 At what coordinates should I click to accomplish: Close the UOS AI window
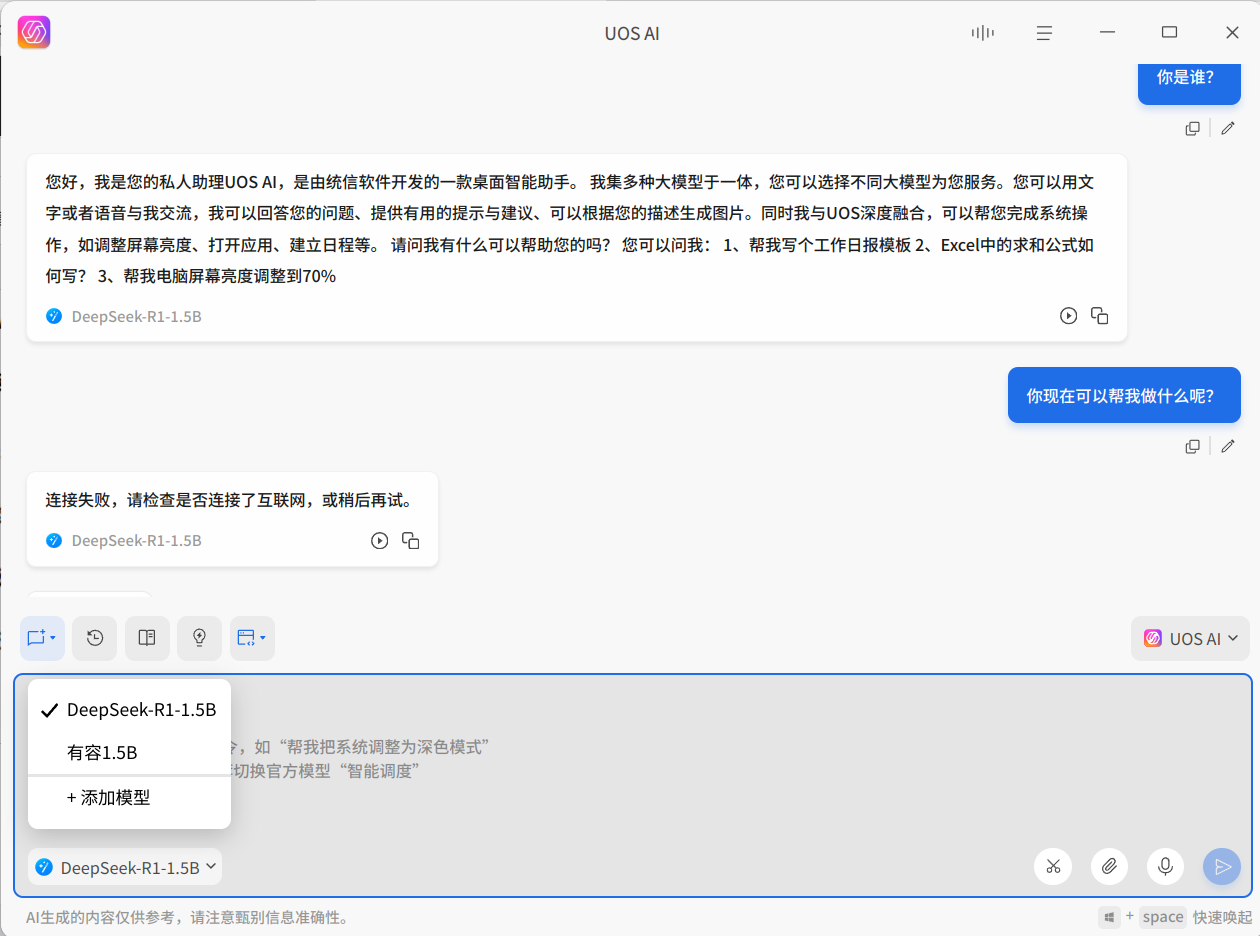click(1232, 33)
